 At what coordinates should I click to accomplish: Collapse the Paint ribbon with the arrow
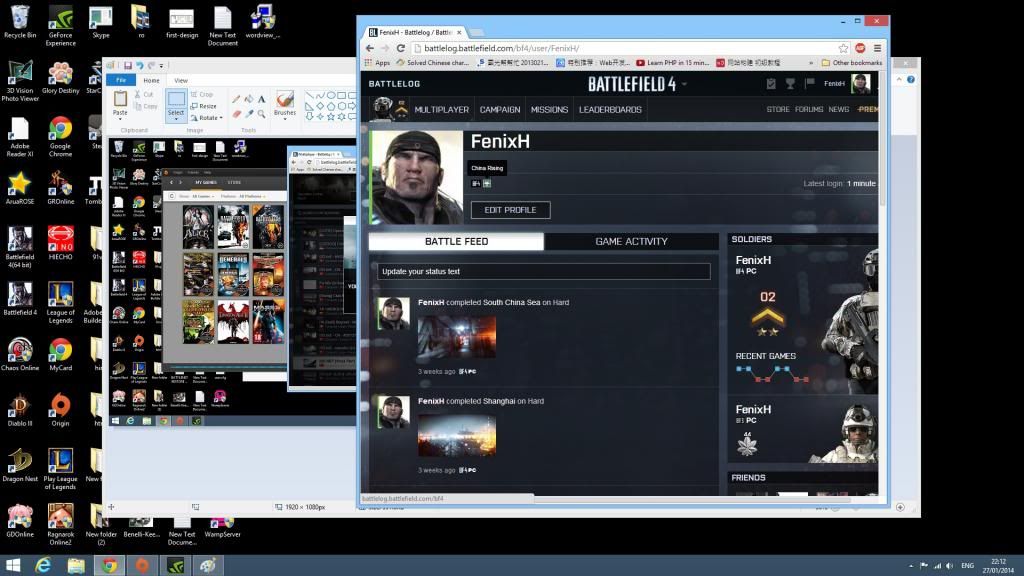pos(899,80)
